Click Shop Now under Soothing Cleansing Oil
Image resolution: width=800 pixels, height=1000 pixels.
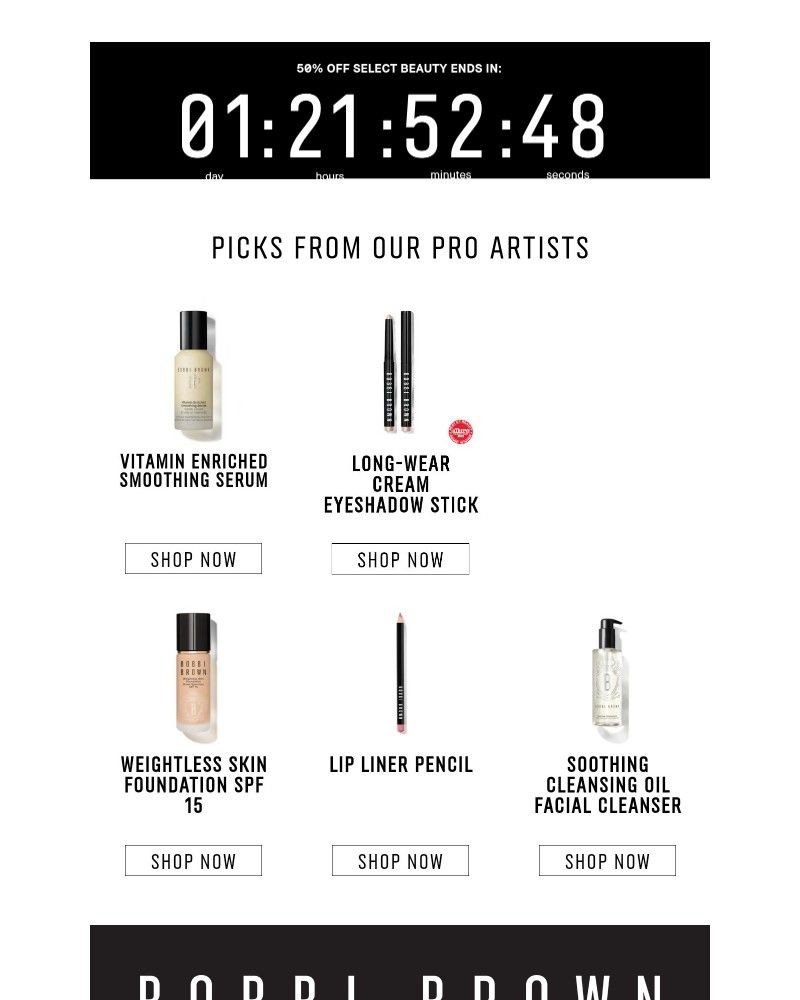pyautogui.click(x=607, y=860)
